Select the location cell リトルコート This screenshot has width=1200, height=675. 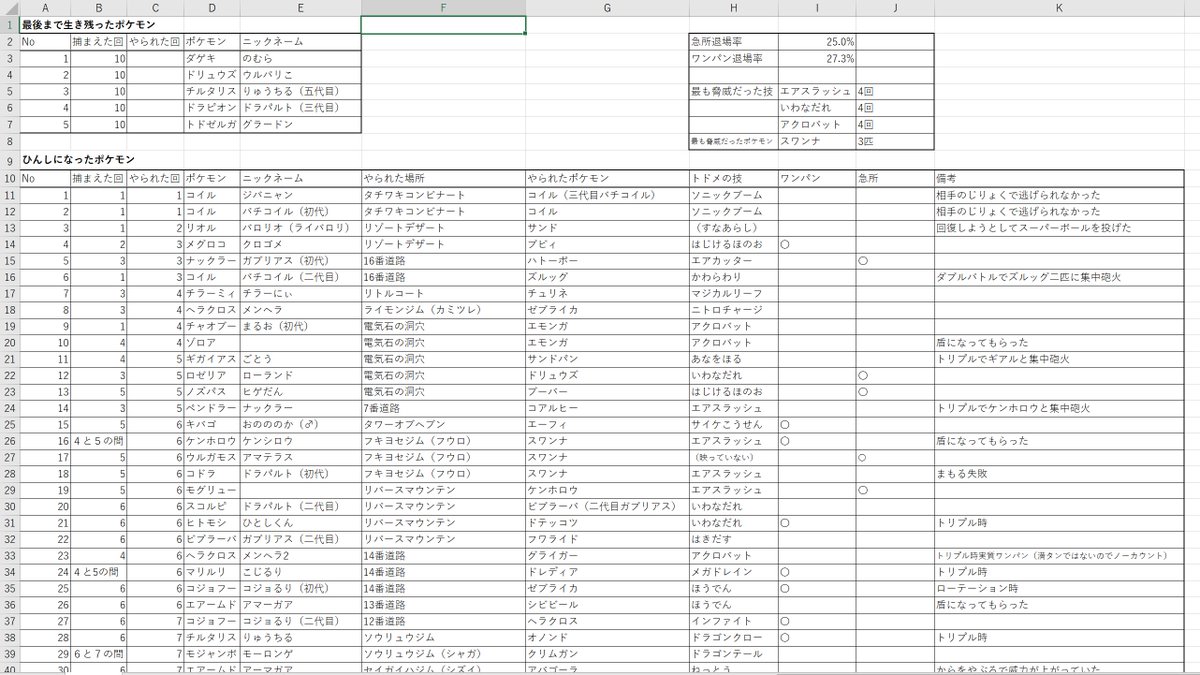pos(443,293)
